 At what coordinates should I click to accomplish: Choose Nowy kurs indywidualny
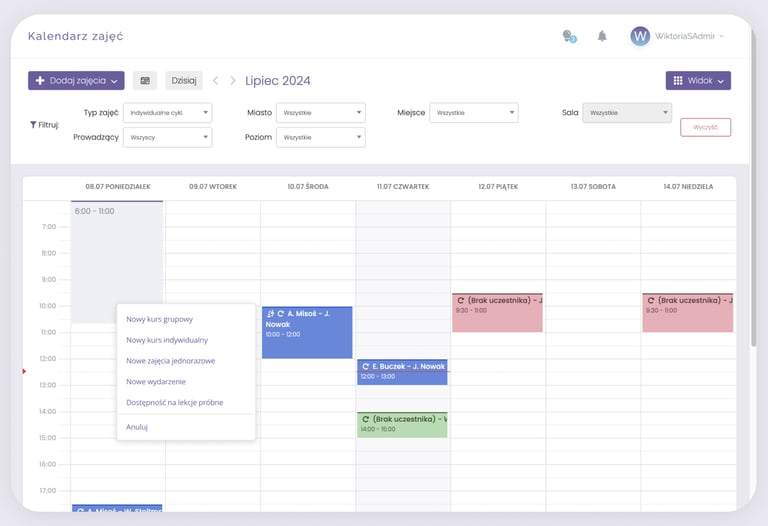167,340
